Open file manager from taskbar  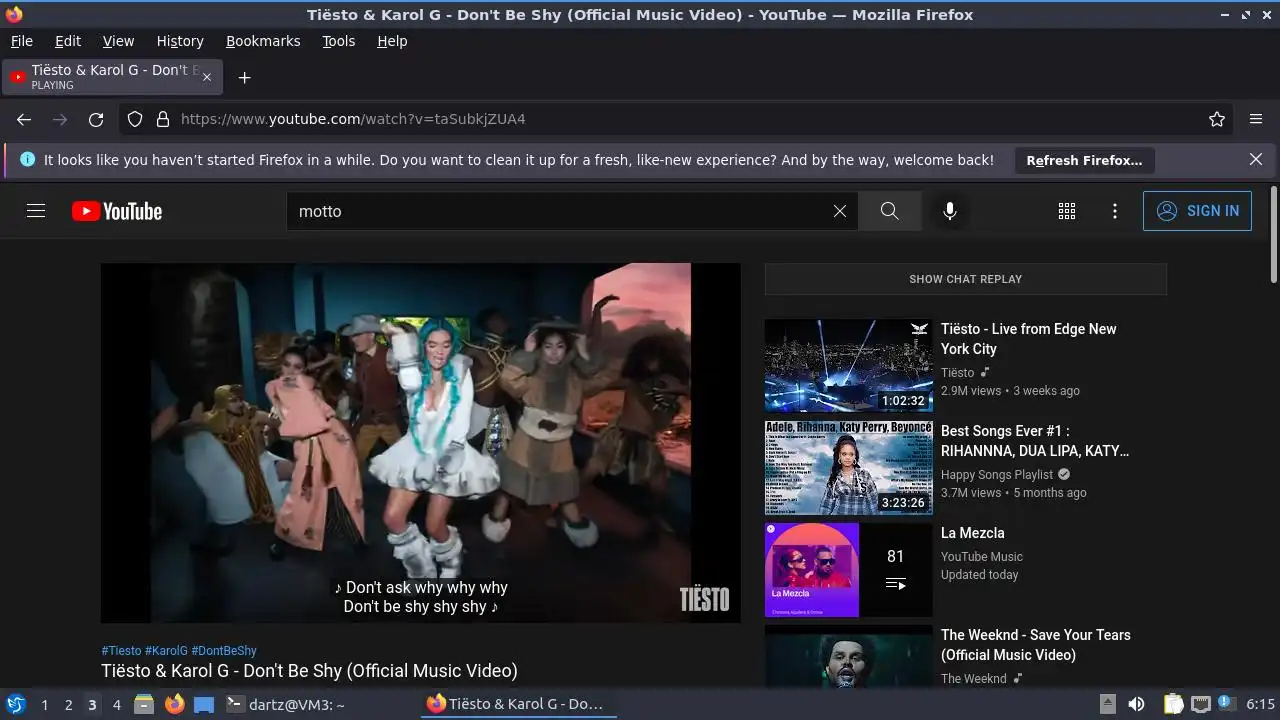[144, 704]
